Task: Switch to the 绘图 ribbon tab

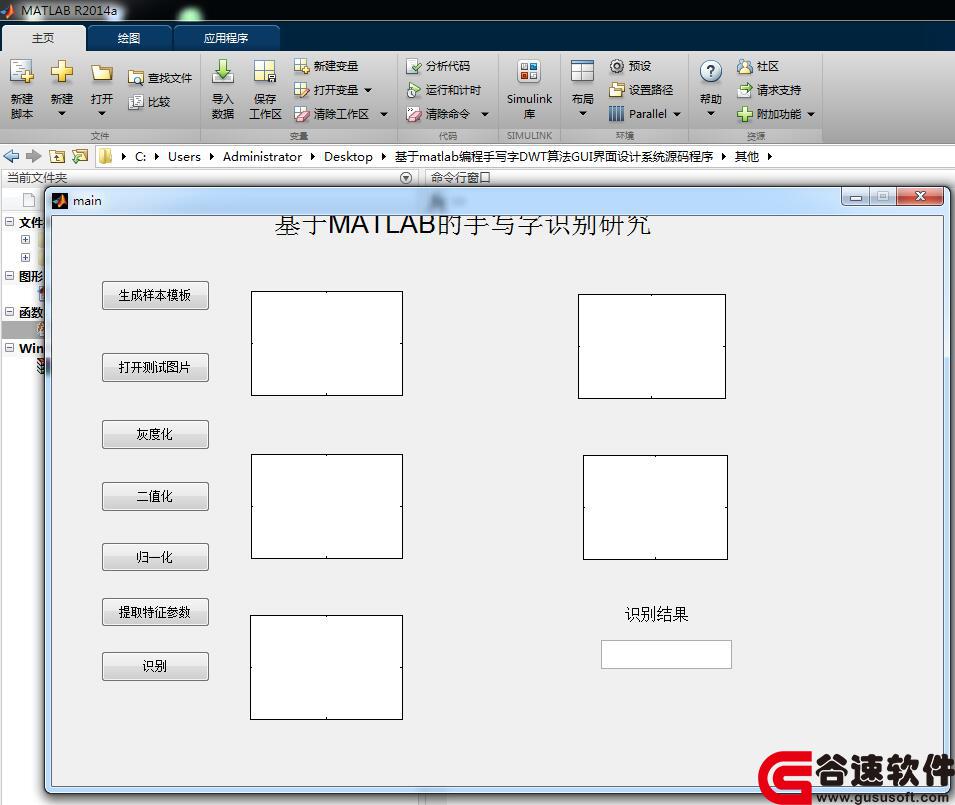Action: 129,38
